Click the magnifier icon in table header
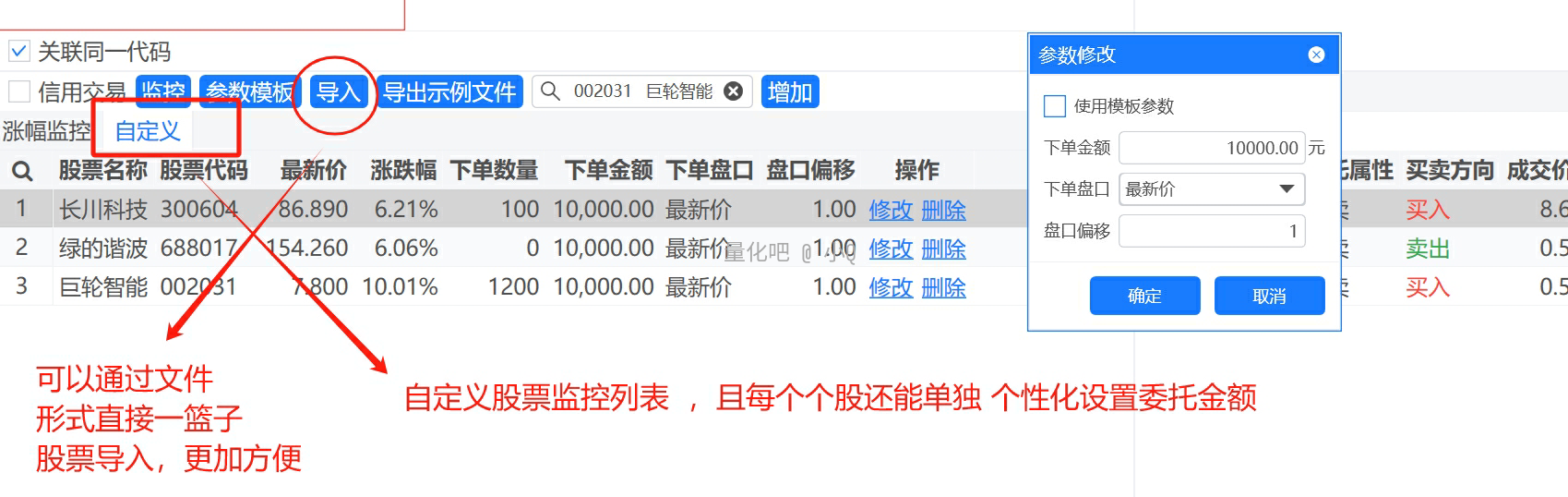 click(x=22, y=171)
